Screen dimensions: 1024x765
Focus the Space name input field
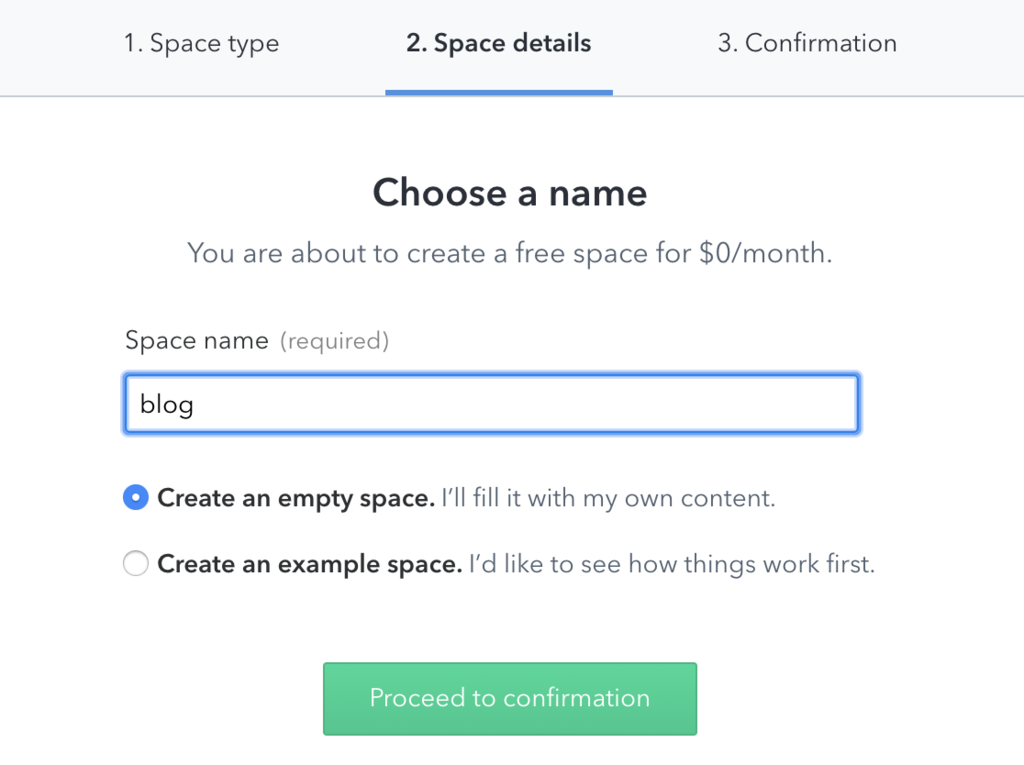(x=490, y=404)
